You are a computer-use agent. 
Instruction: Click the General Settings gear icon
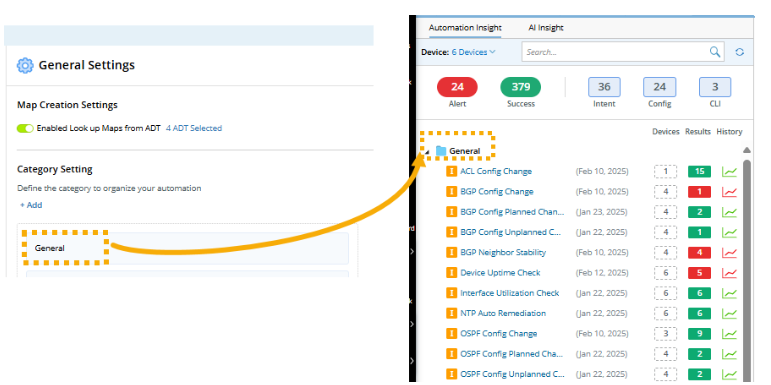[x=25, y=65]
